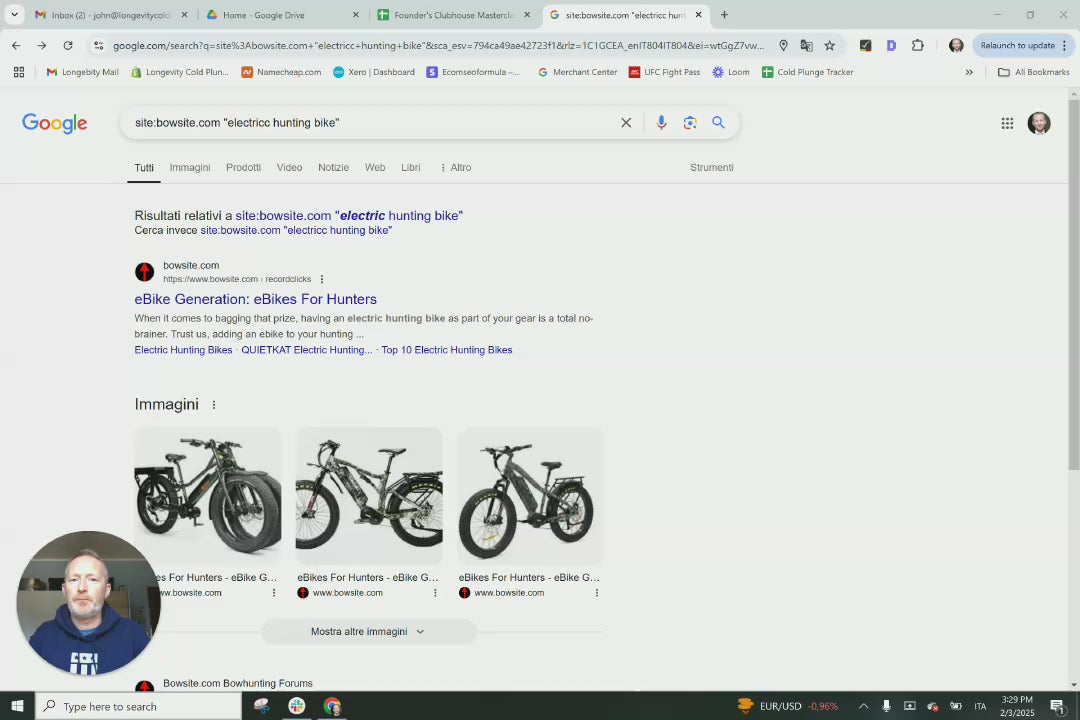Switch to the Founder's Clubhouse Masterclass tab

click(453, 15)
